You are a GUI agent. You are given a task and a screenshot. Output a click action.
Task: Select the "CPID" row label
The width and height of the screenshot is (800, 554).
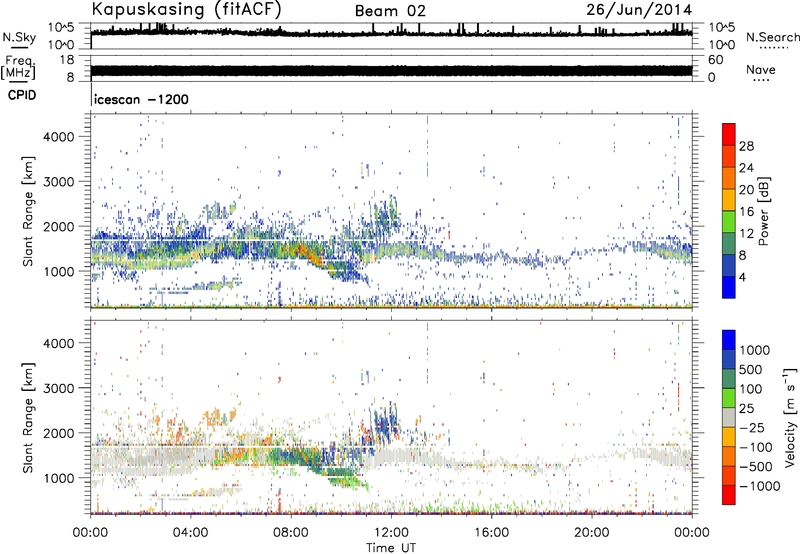click(22, 95)
